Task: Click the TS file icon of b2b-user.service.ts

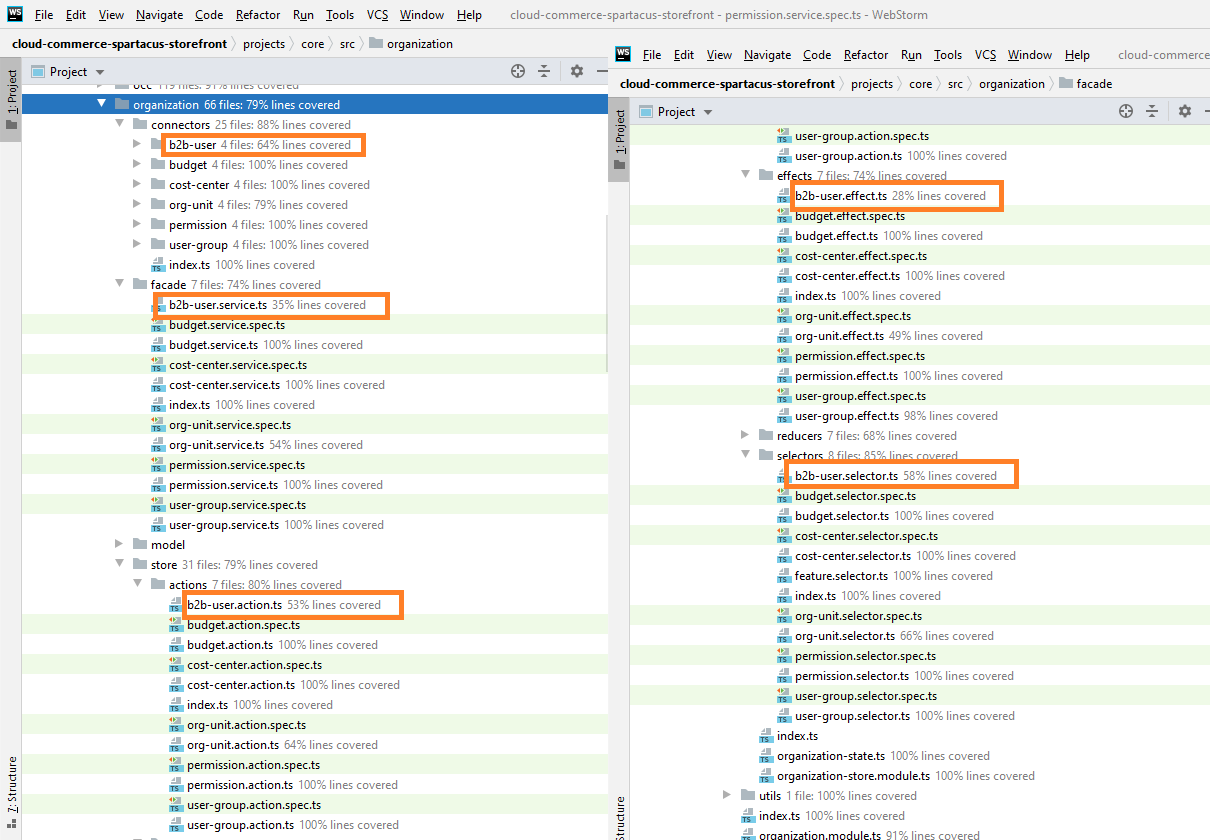Action: coord(158,305)
